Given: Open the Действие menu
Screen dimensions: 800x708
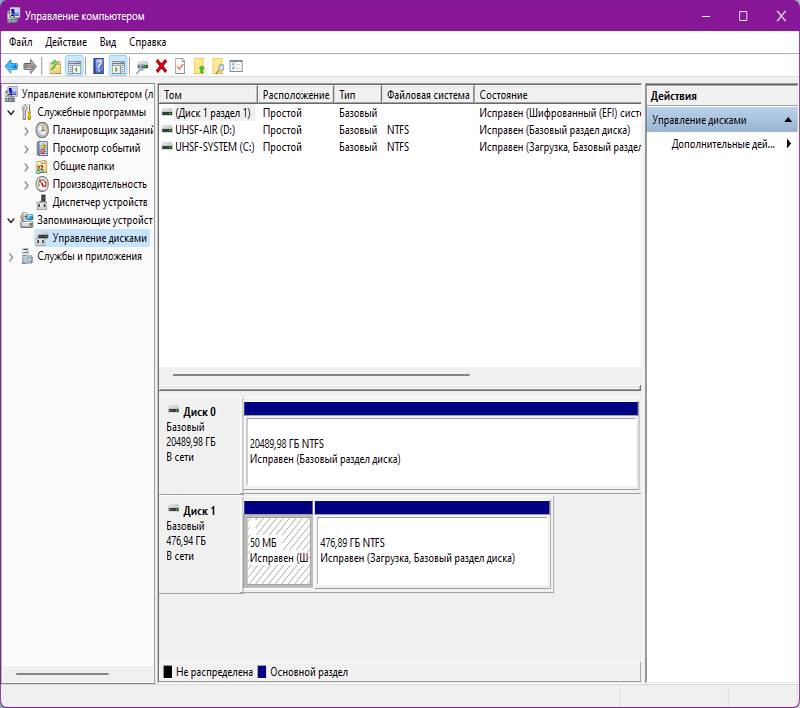Looking at the screenshot, I should 66,42.
